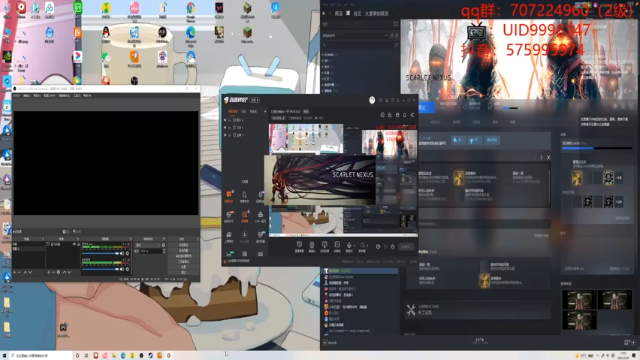Image resolution: width=640 pixels, height=360 pixels.
Task: Open second mixer channel settings gear
Action: [x=127, y=269]
